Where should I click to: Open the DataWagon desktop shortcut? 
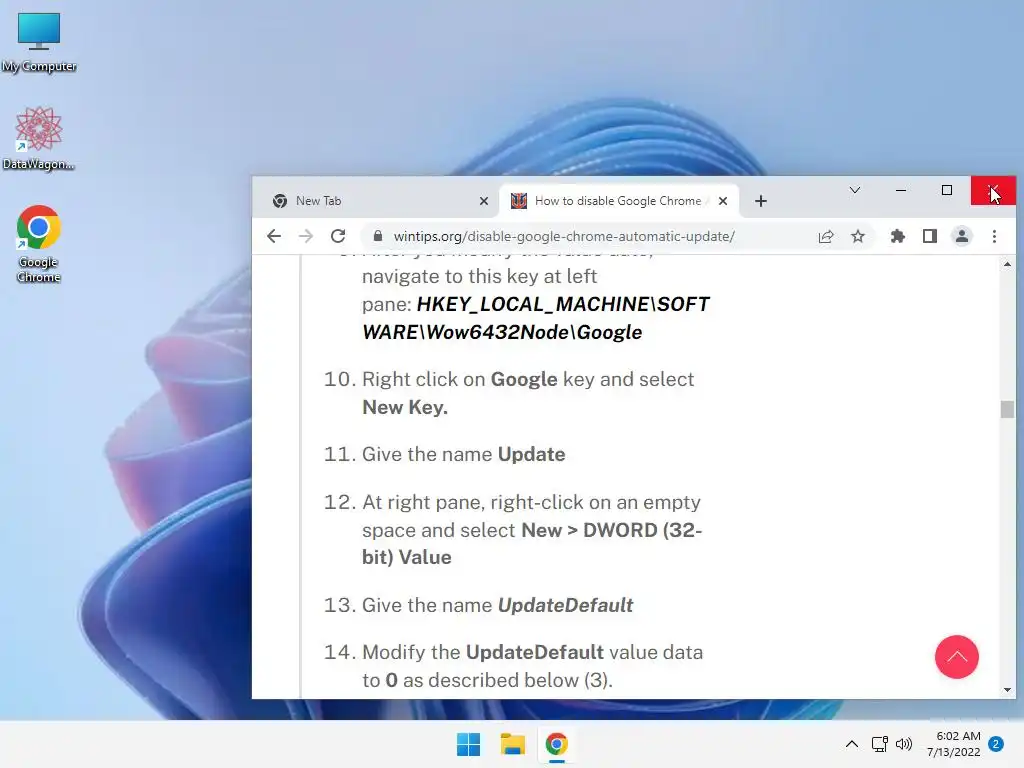39,138
